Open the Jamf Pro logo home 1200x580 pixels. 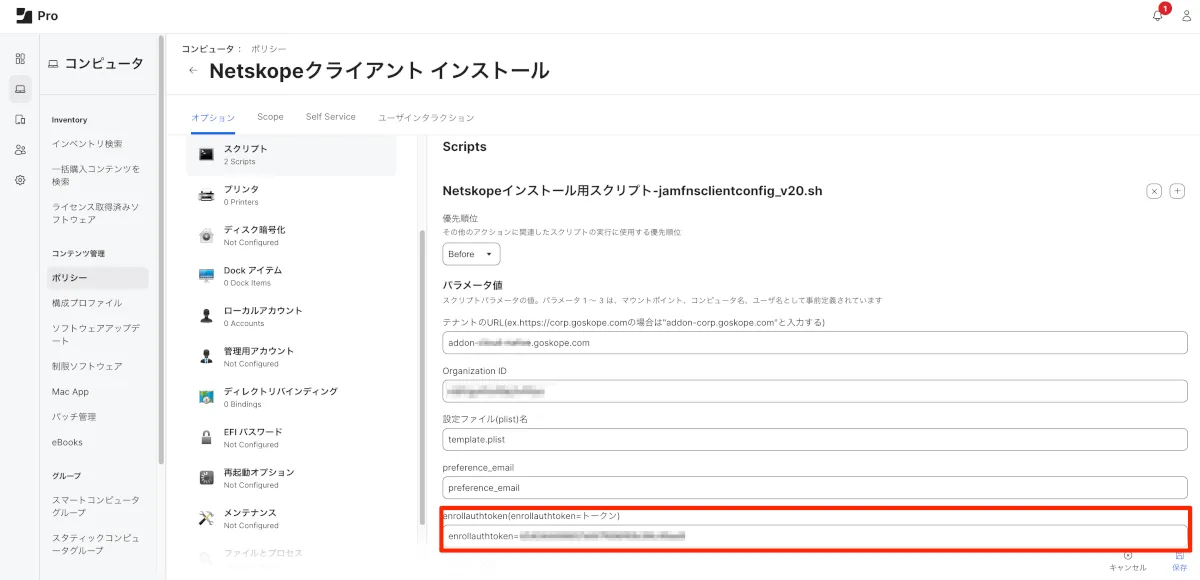coord(37,15)
